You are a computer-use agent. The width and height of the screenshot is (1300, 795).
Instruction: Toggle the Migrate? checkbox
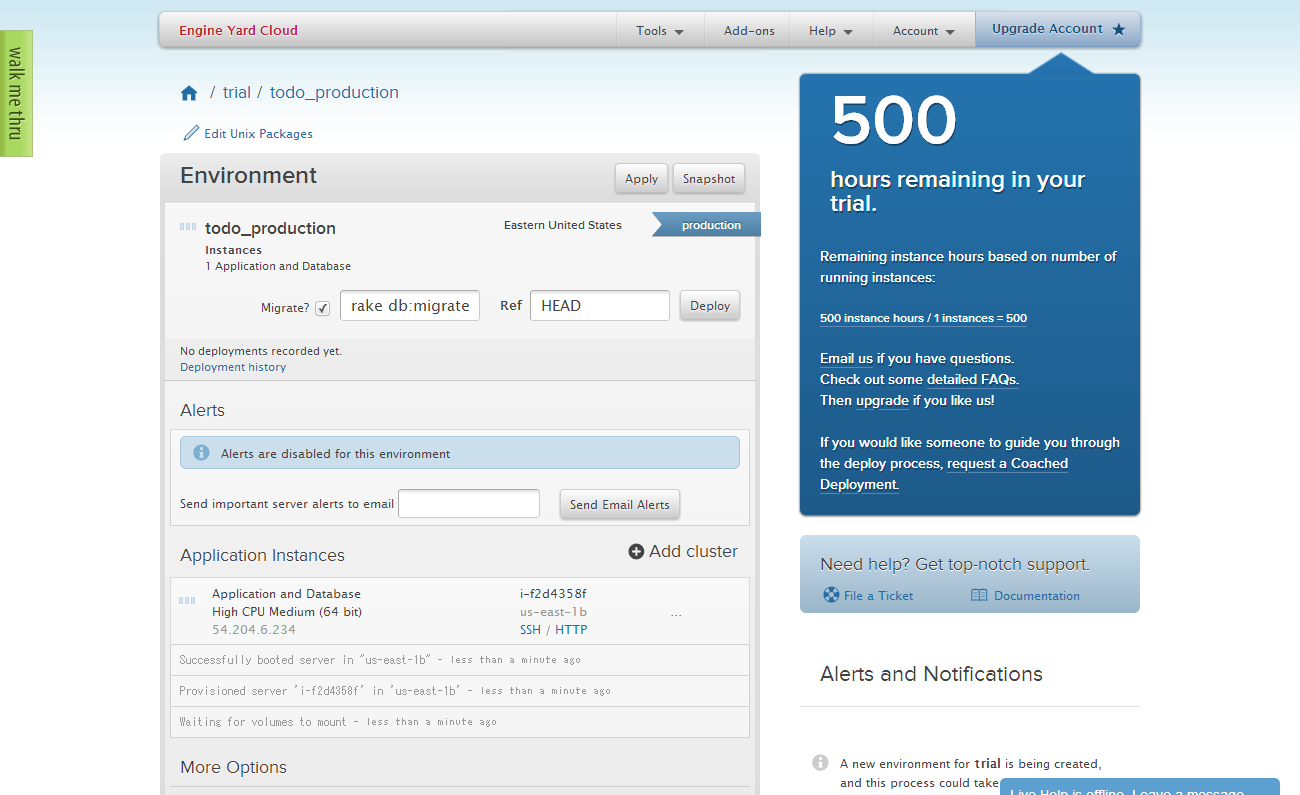(322, 308)
